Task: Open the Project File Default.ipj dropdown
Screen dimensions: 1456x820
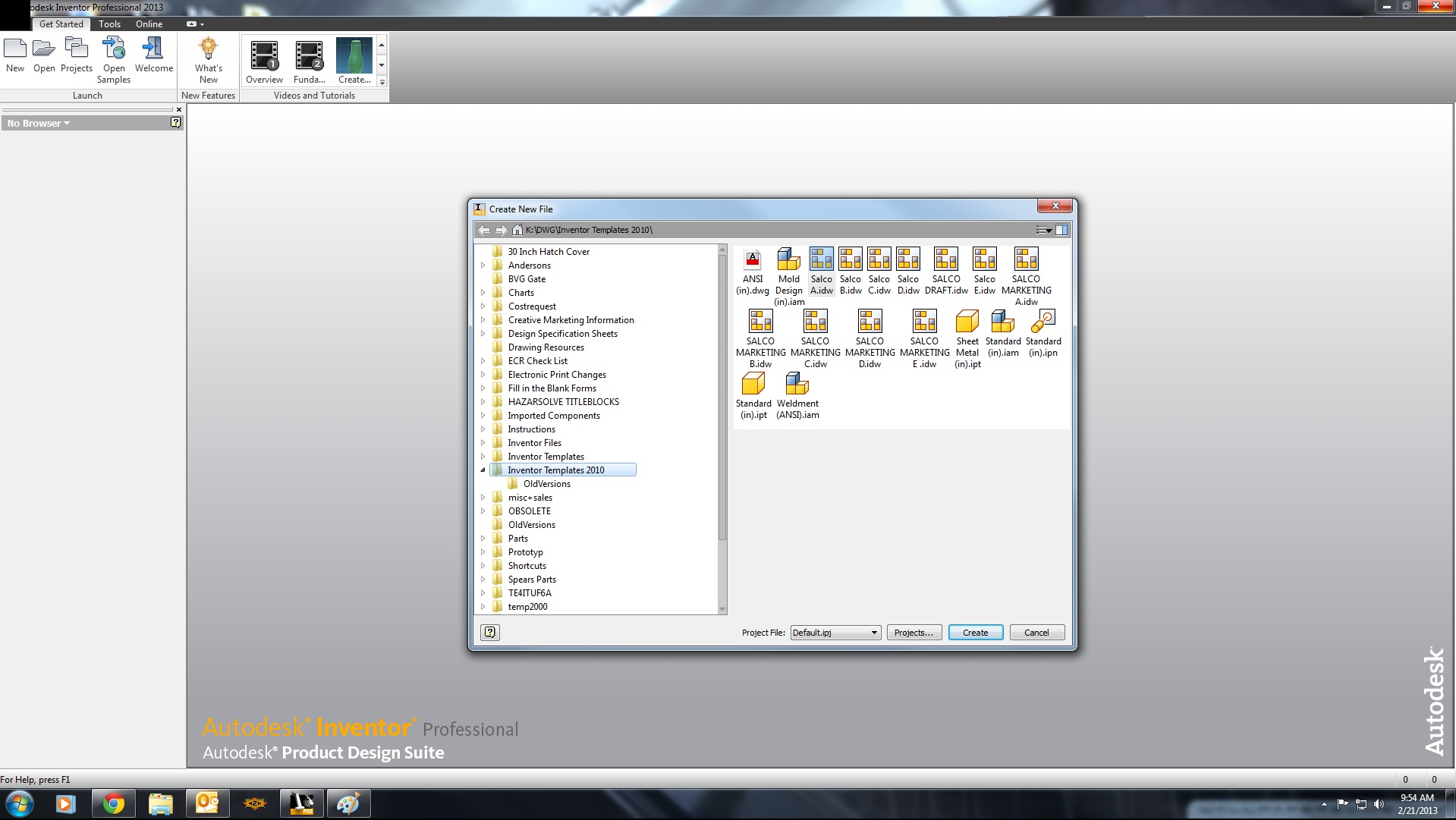Action: point(835,633)
